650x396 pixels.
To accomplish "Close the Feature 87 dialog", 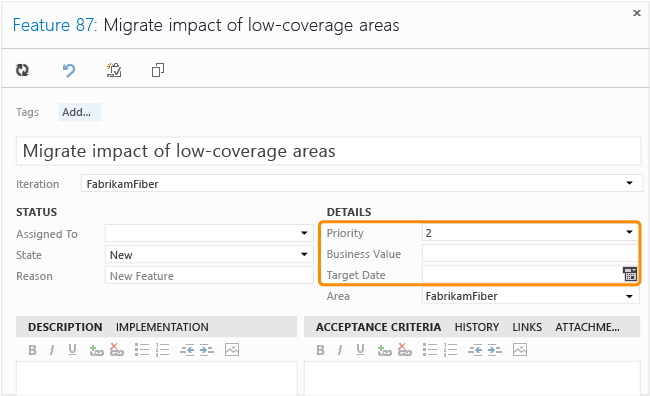I will 637,13.
